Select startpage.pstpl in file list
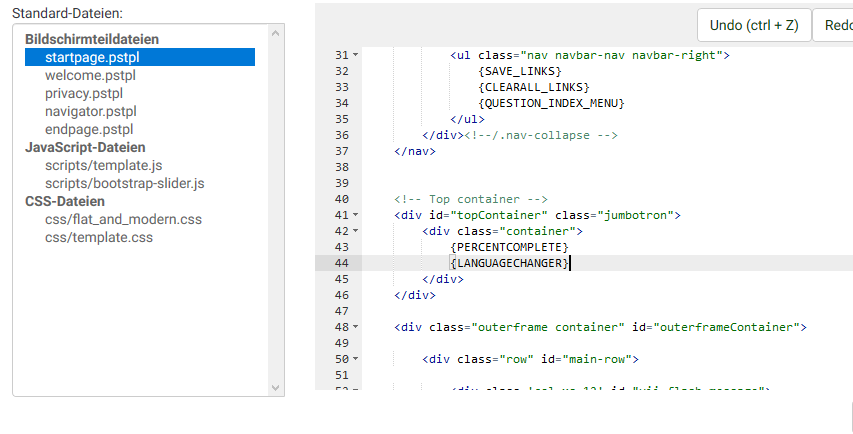Image resolution: width=853 pixels, height=434 pixels. point(91,57)
